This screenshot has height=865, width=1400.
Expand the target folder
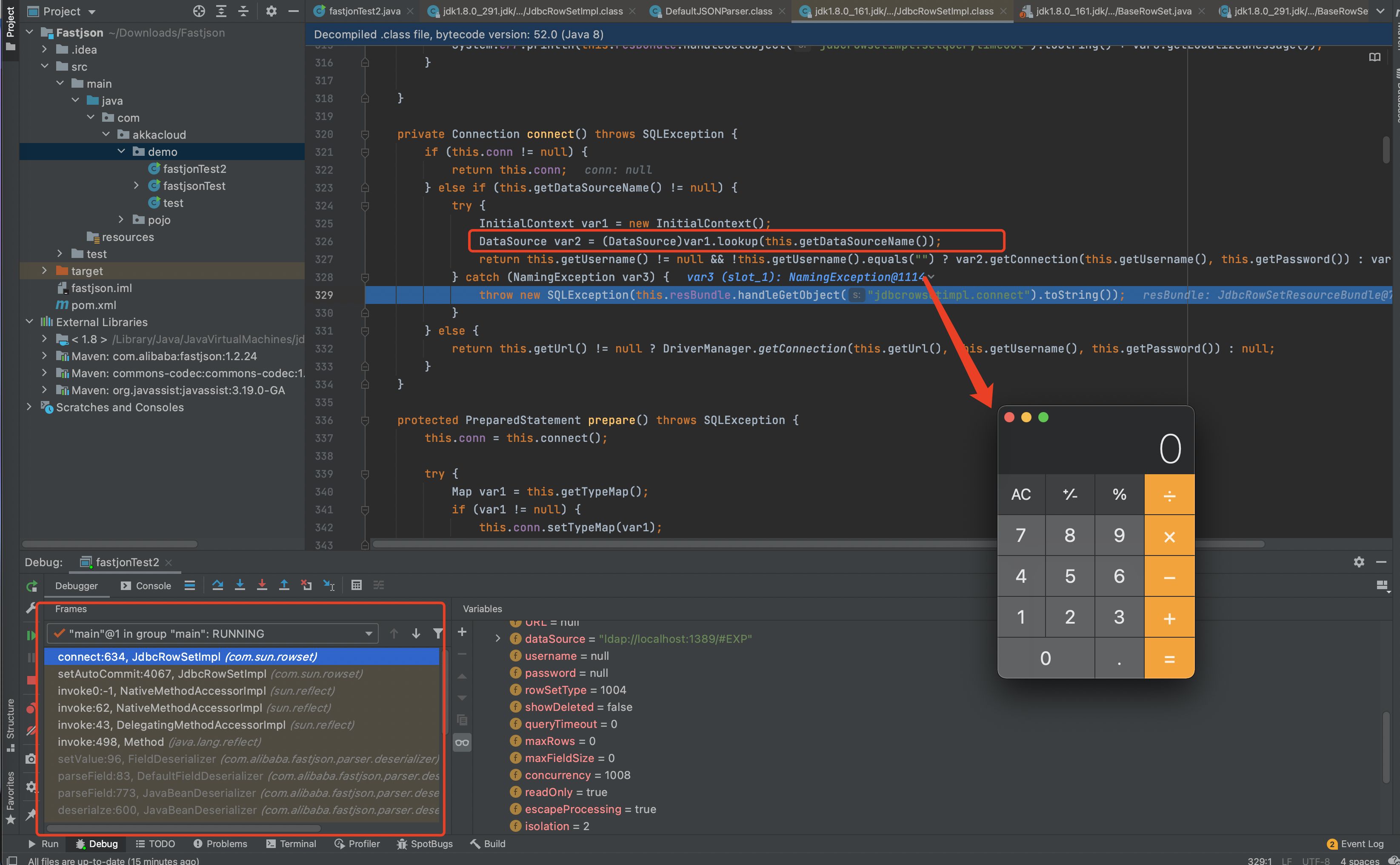45,271
